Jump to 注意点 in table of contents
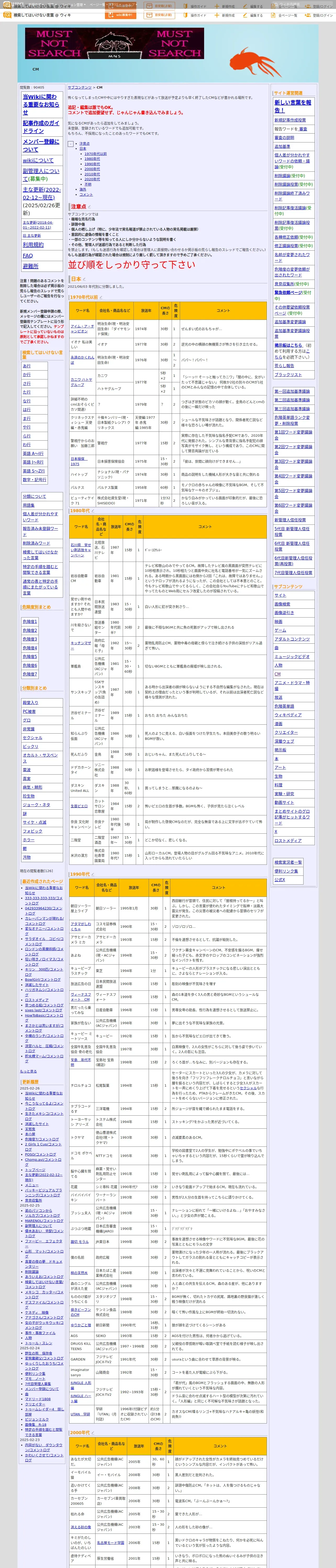Viewport: 336px width, 1568px height. 84,144
